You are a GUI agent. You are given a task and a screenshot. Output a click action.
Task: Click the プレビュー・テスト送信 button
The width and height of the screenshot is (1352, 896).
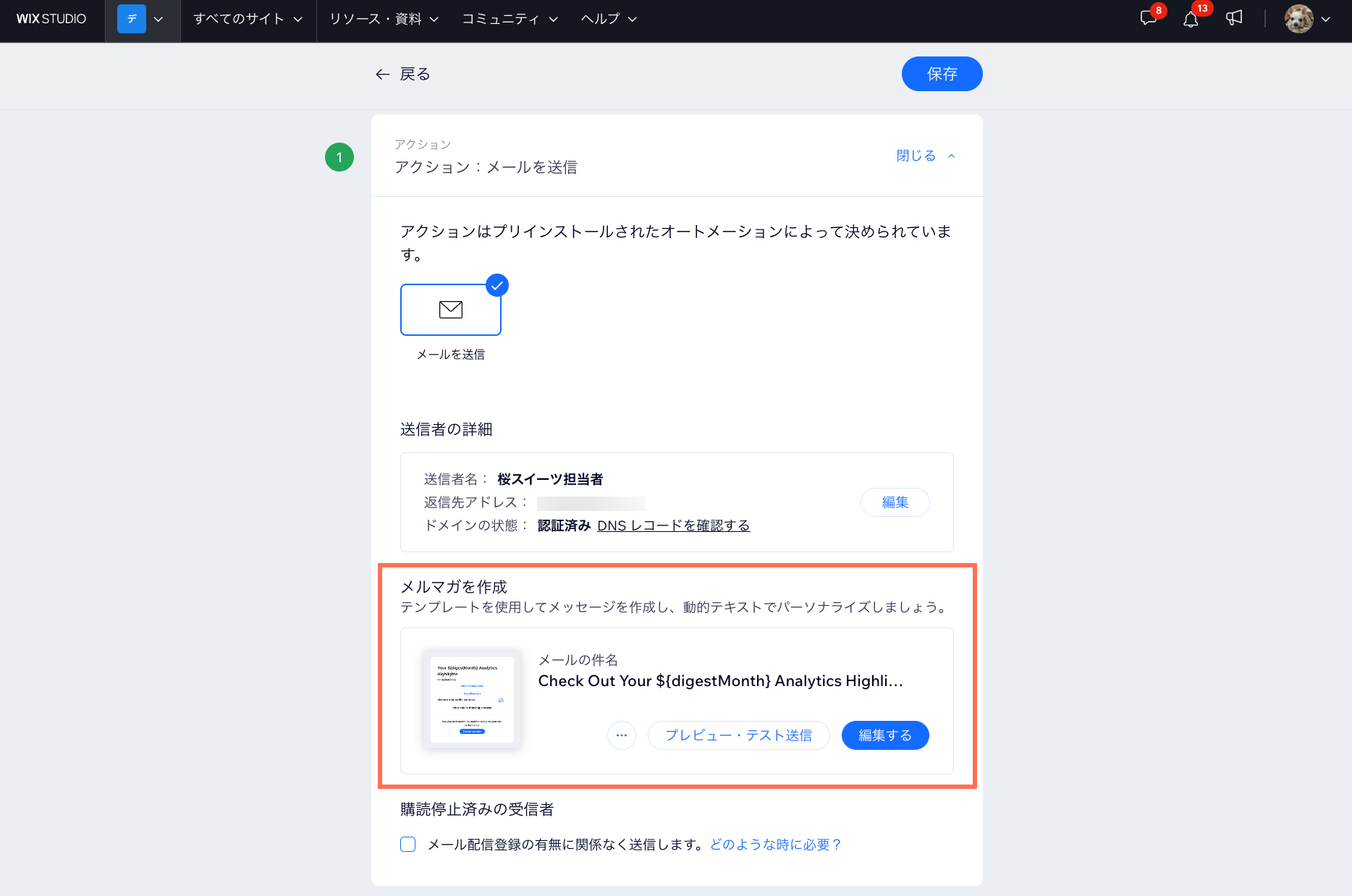point(738,735)
